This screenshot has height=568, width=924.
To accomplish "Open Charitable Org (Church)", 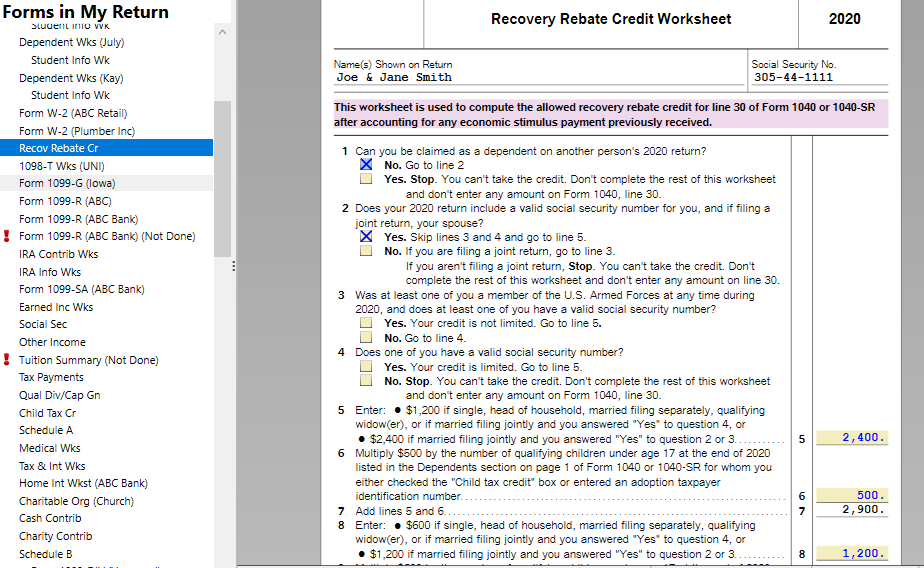I will 76,501.
